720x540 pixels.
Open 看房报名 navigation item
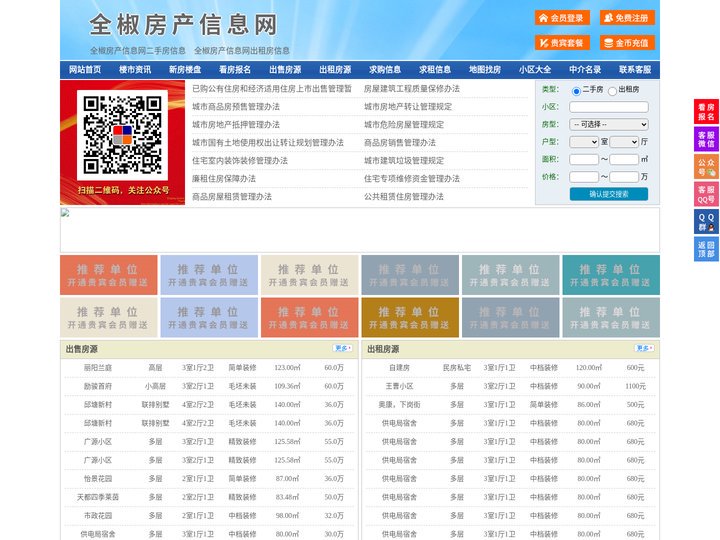(x=235, y=69)
